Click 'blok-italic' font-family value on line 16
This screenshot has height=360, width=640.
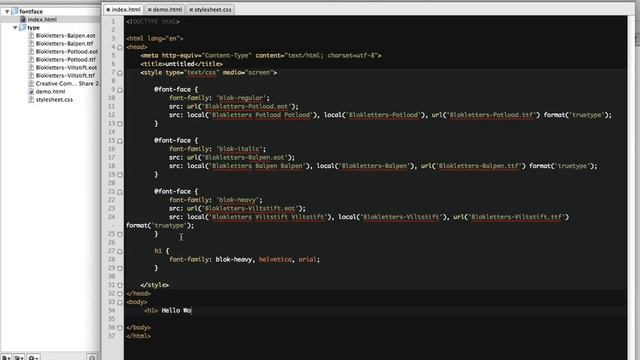click(x=240, y=149)
